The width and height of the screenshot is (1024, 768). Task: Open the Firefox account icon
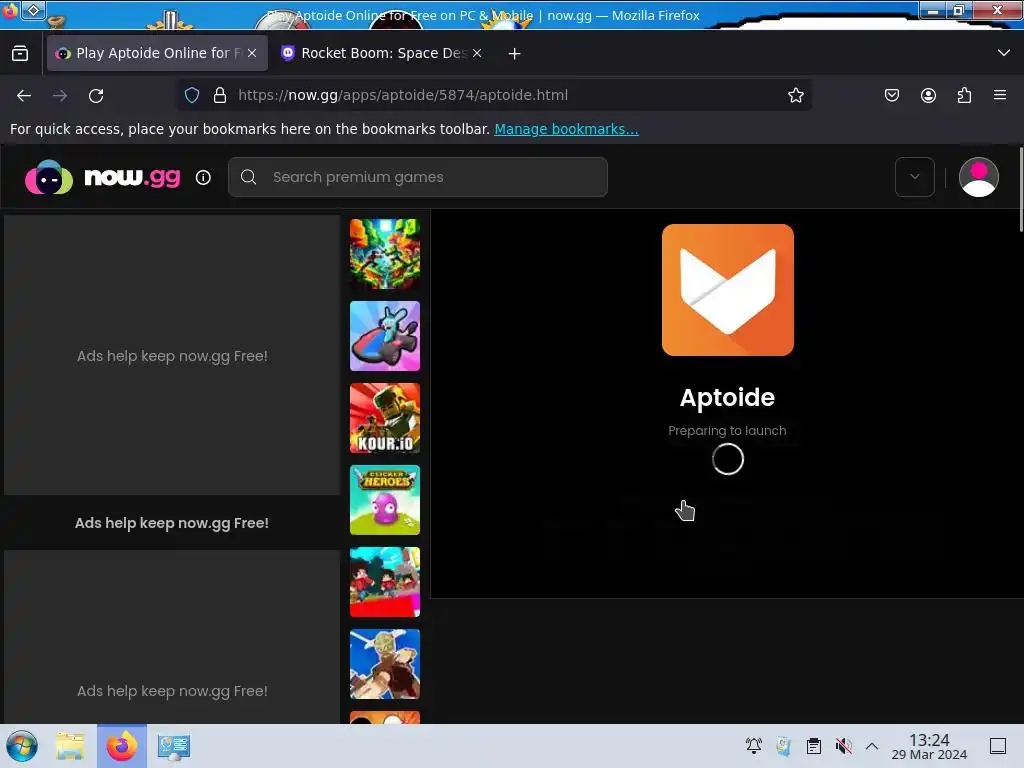[x=928, y=95]
